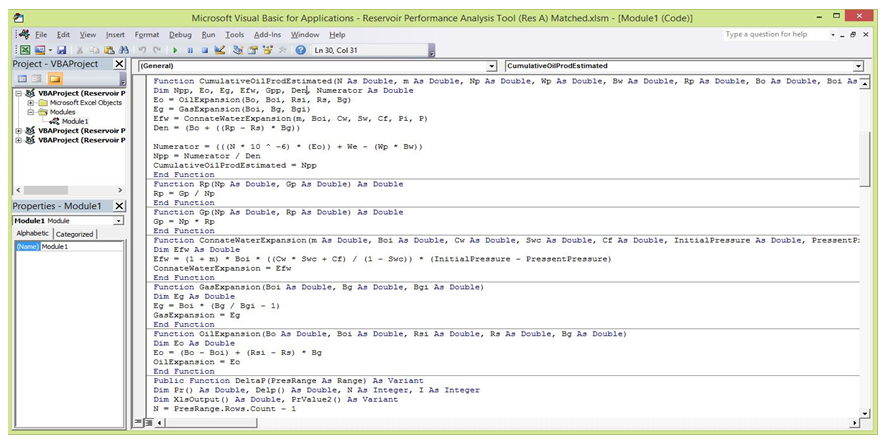
Task: Click the Break (pause) icon
Action: (x=190, y=50)
